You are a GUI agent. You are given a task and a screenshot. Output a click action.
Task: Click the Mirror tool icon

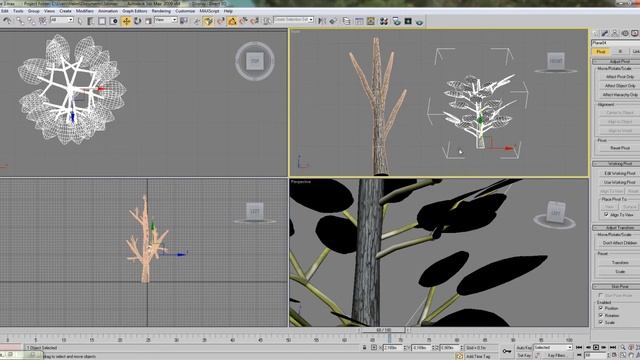[x=322, y=21]
